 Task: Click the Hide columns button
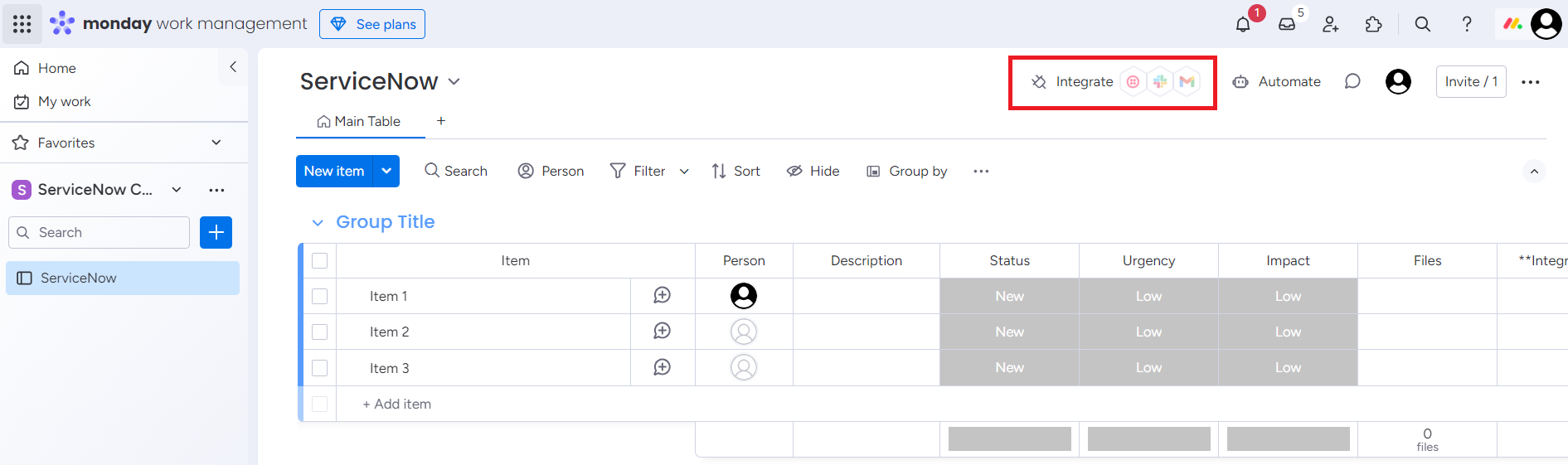click(813, 171)
